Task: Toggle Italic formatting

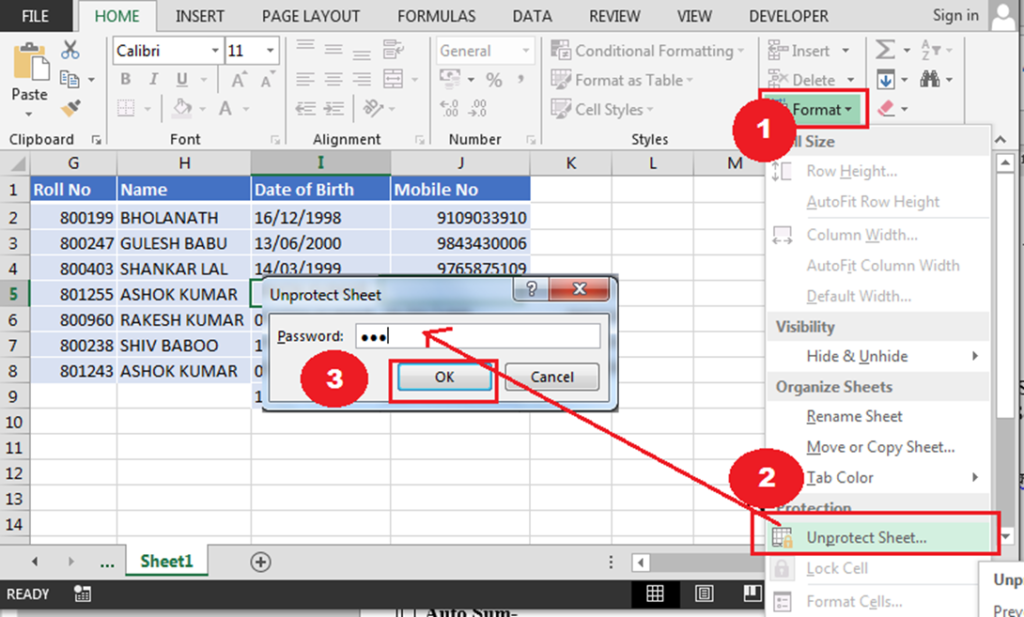Action: pyautogui.click(x=152, y=80)
